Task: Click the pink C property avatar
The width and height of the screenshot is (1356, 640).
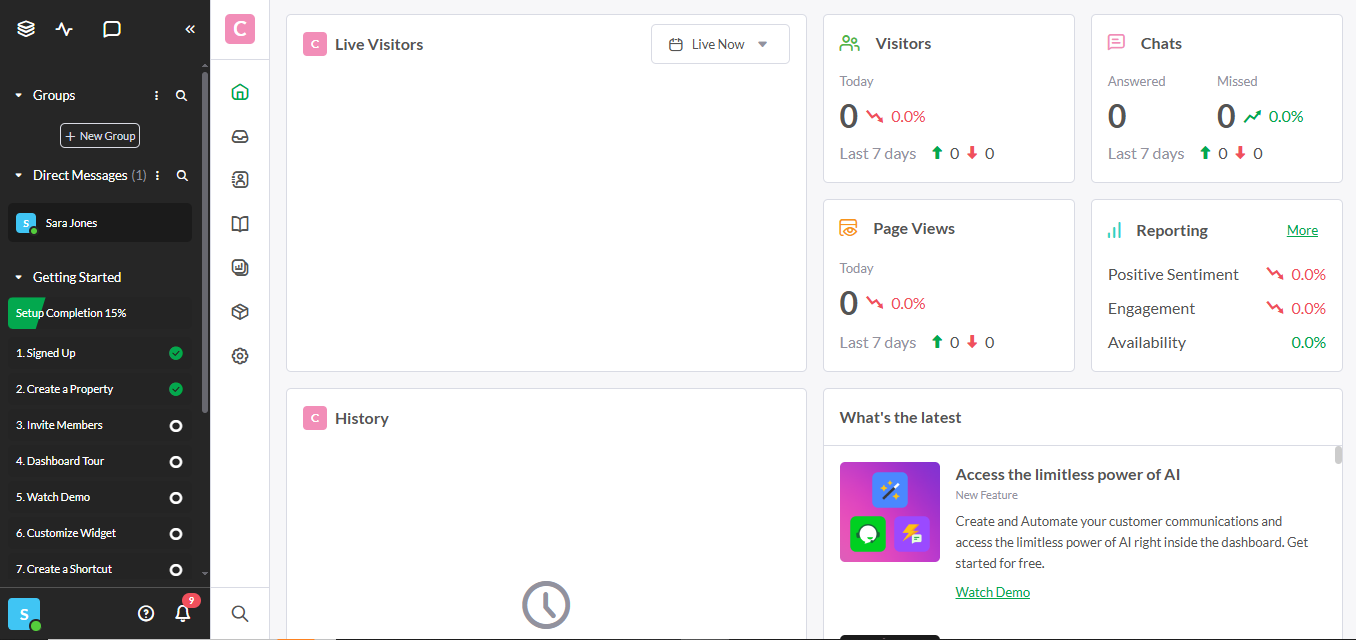Action: [240, 29]
